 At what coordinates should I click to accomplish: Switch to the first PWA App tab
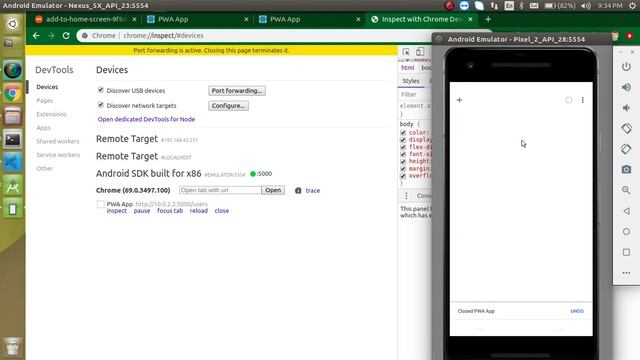click(x=197, y=19)
